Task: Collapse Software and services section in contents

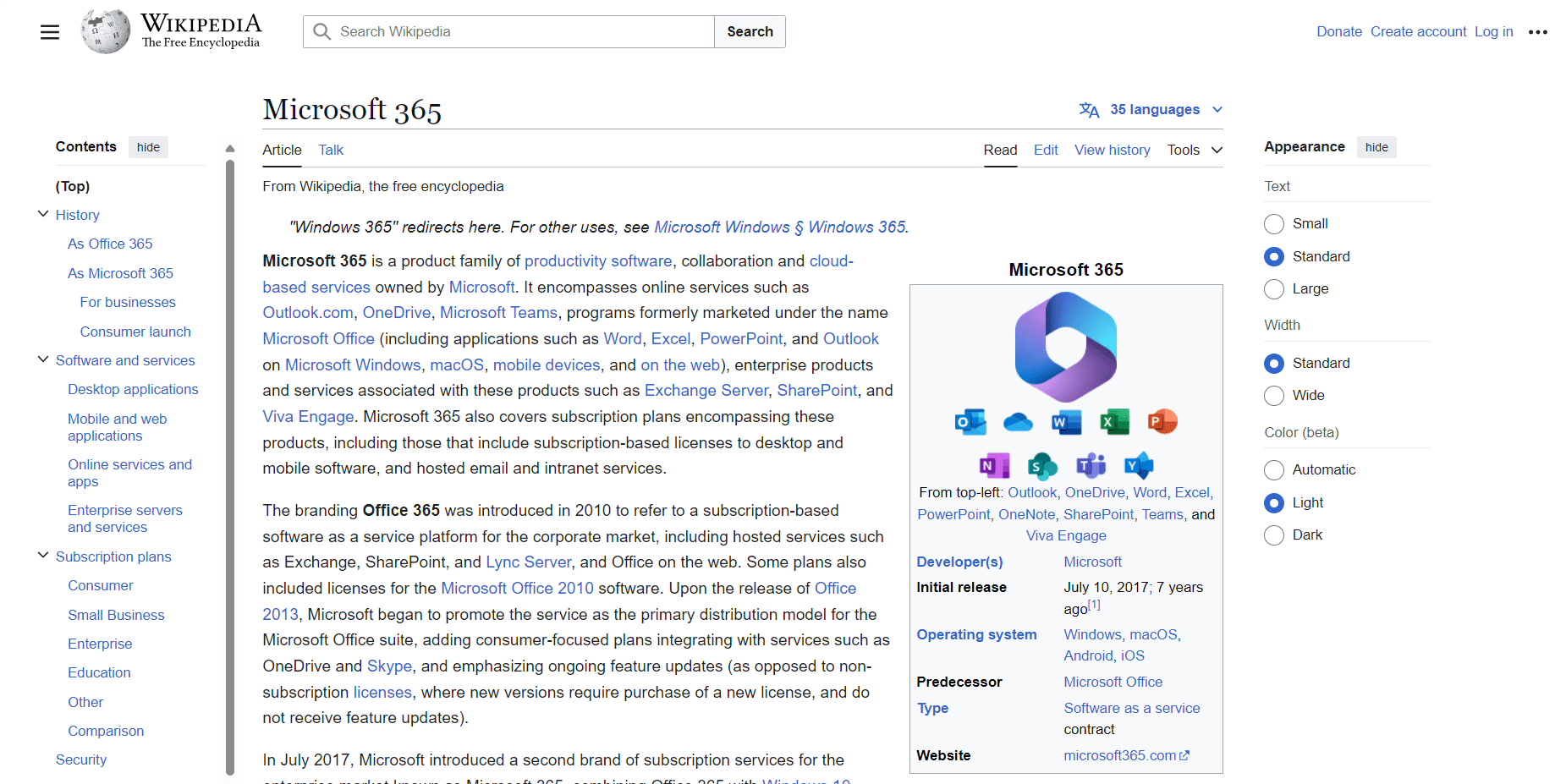Action: 43,359
